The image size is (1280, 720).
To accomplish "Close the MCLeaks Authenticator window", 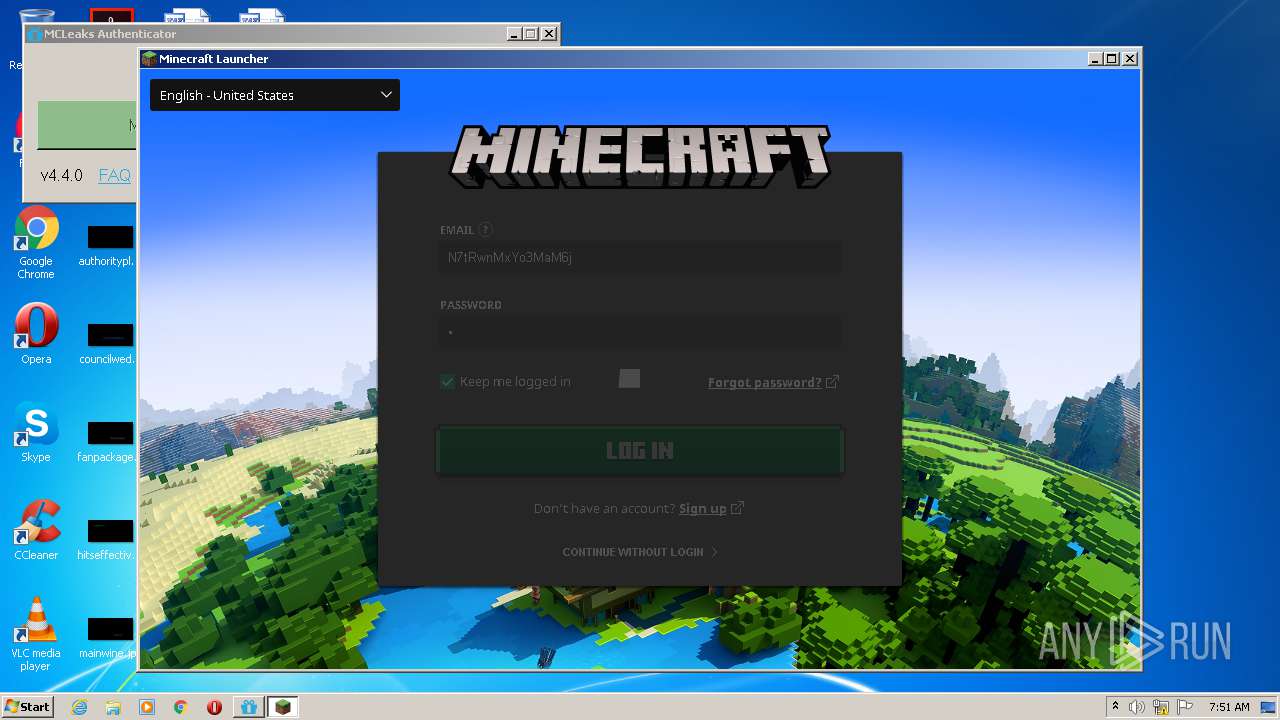I will [549, 34].
